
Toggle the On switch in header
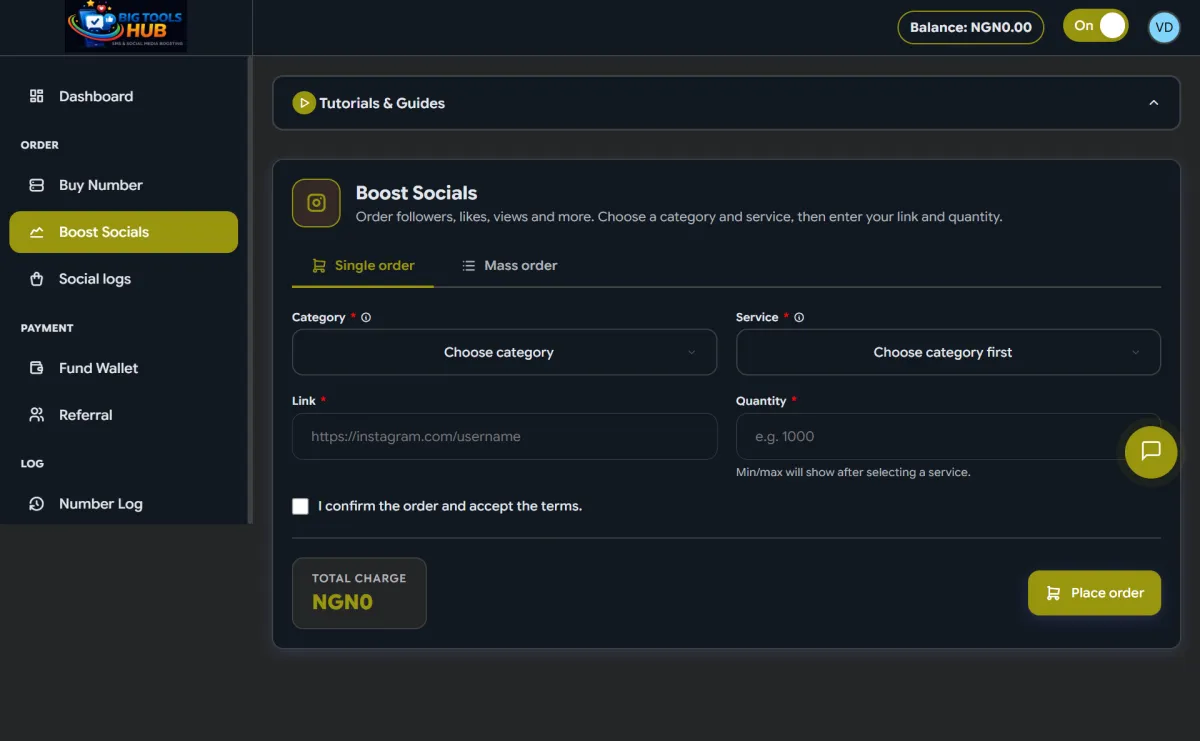tap(1096, 26)
